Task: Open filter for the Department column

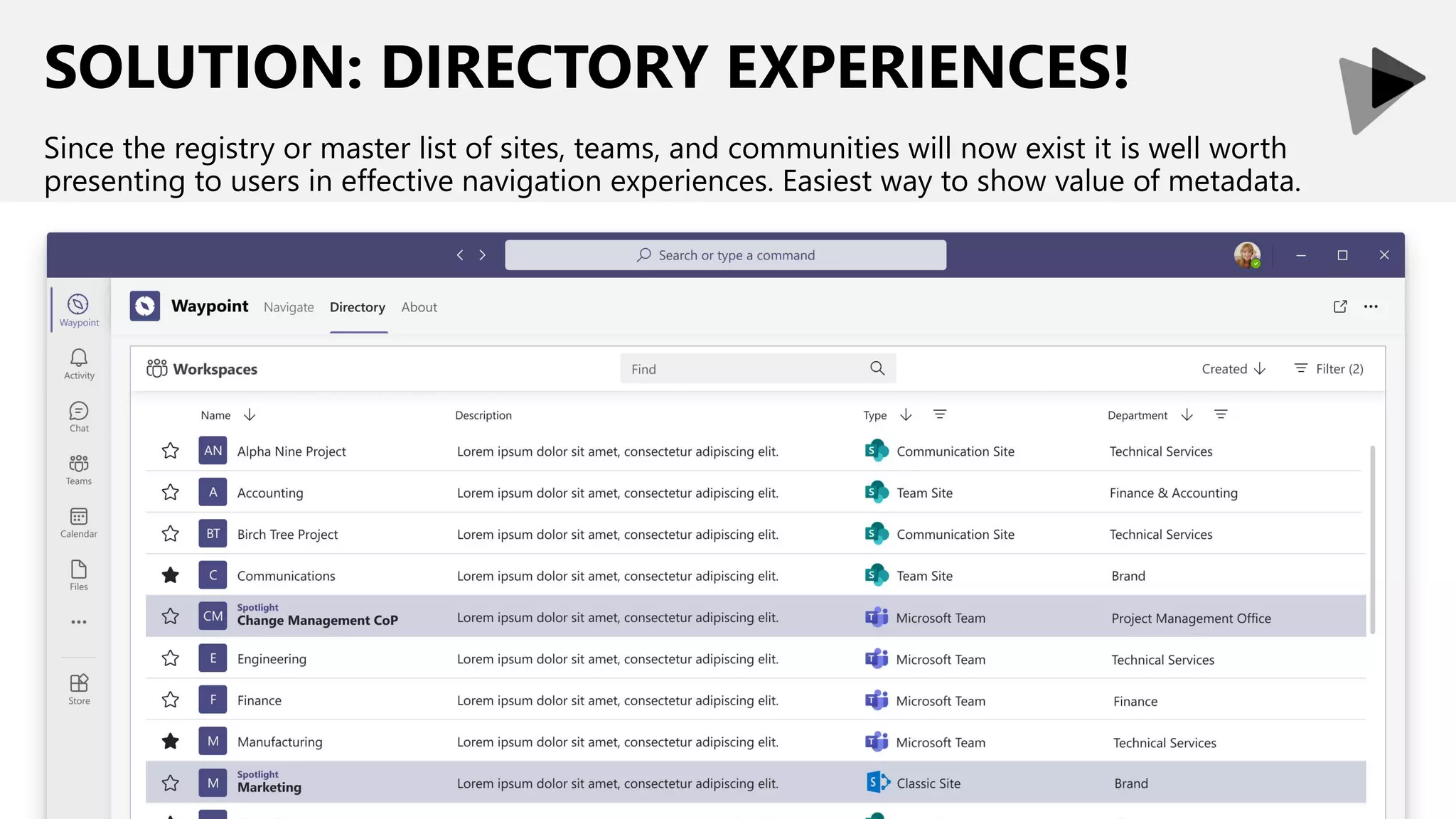Action: click(1221, 414)
